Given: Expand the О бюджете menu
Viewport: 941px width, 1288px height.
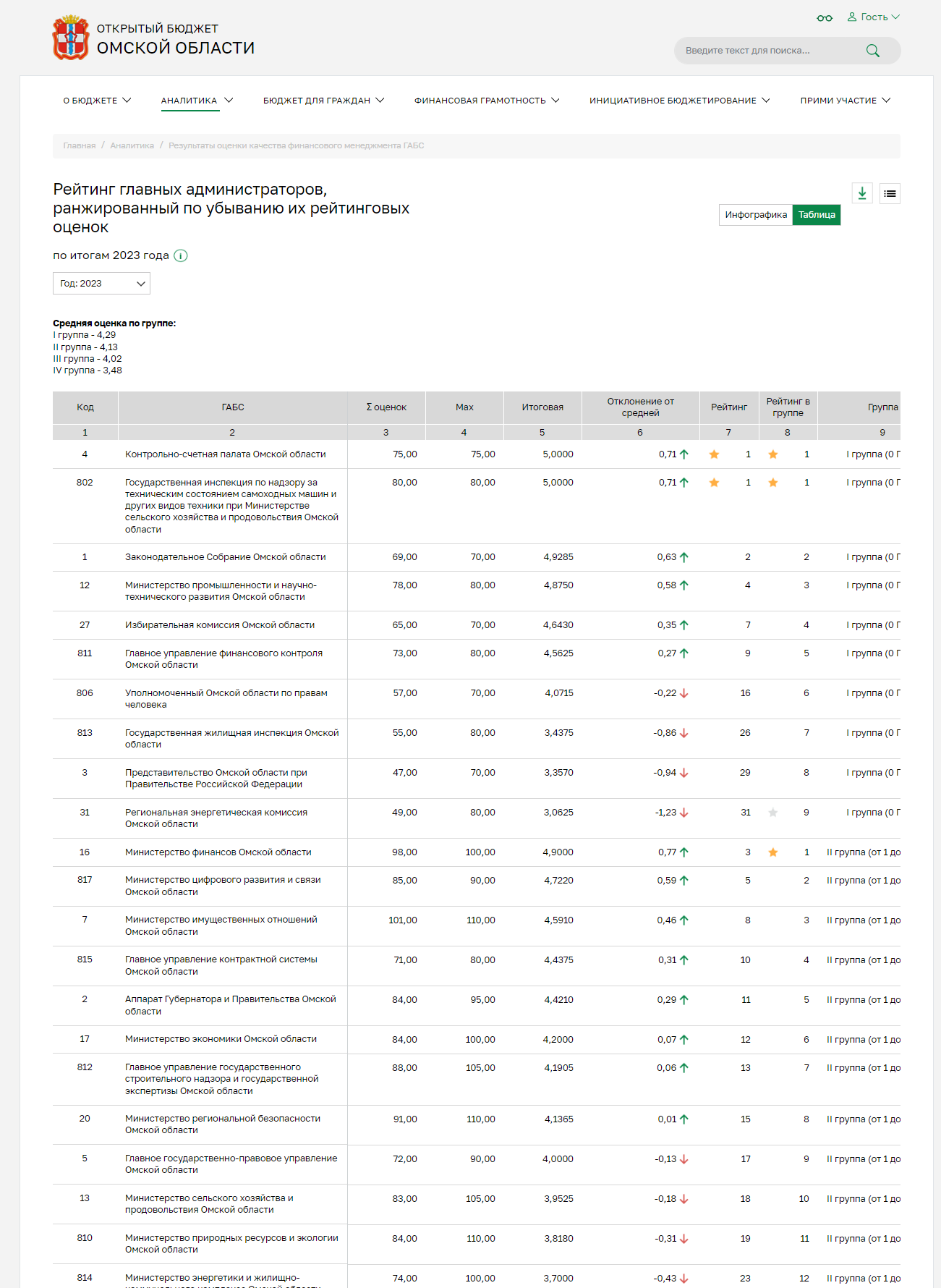Looking at the screenshot, I should [x=97, y=101].
